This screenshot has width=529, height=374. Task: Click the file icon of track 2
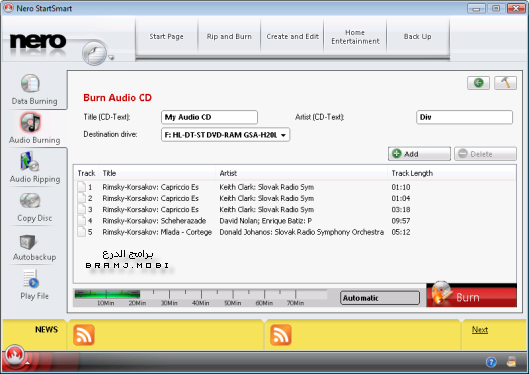81,198
